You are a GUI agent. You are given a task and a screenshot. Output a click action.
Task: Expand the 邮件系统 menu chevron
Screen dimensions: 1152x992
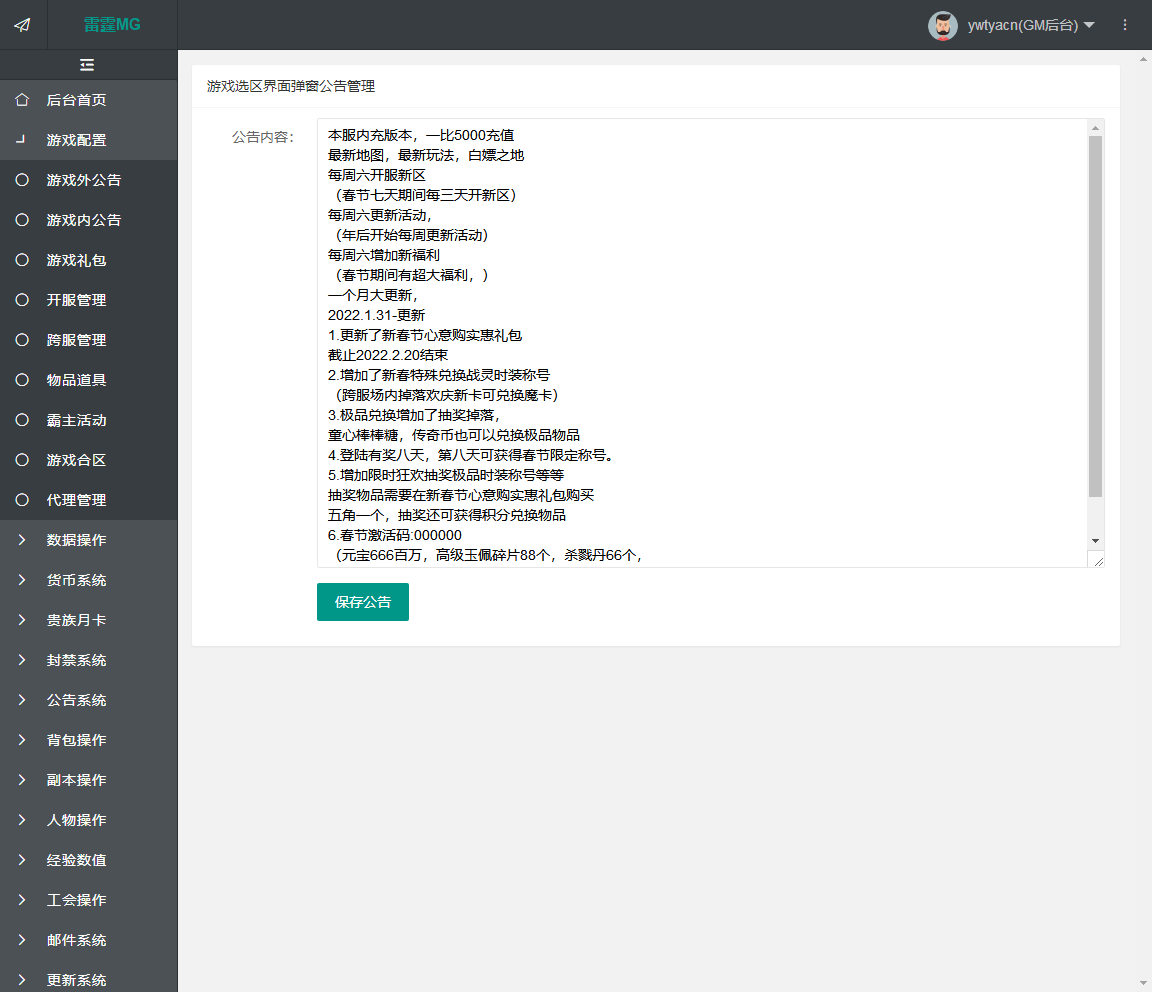click(22, 940)
